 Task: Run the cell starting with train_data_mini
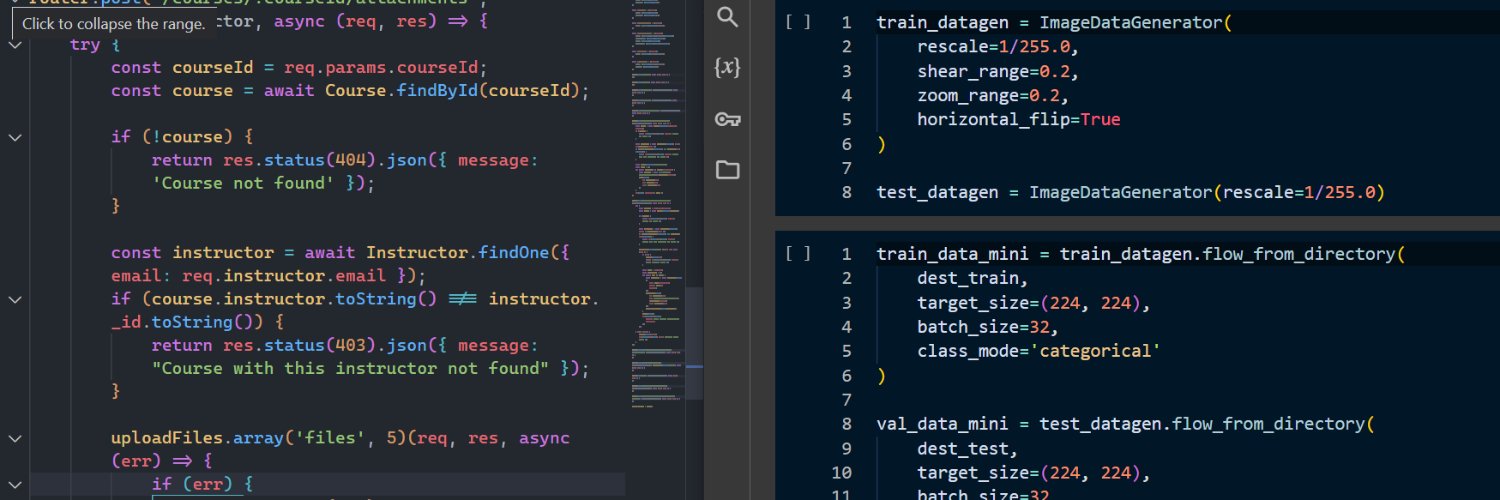pyautogui.click(x=798, y=254)
